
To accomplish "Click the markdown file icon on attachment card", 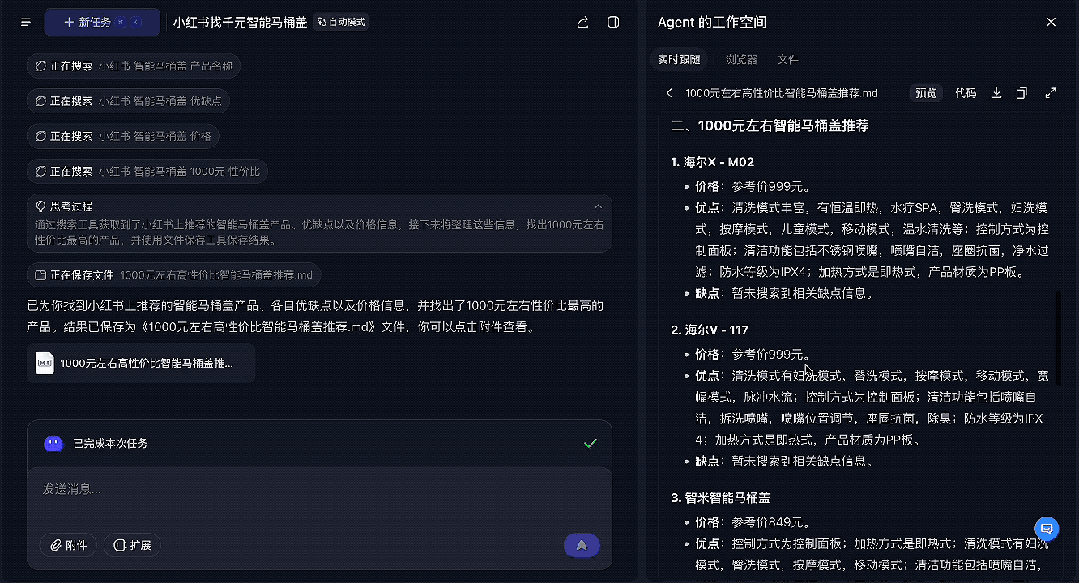I will (45, 363).
